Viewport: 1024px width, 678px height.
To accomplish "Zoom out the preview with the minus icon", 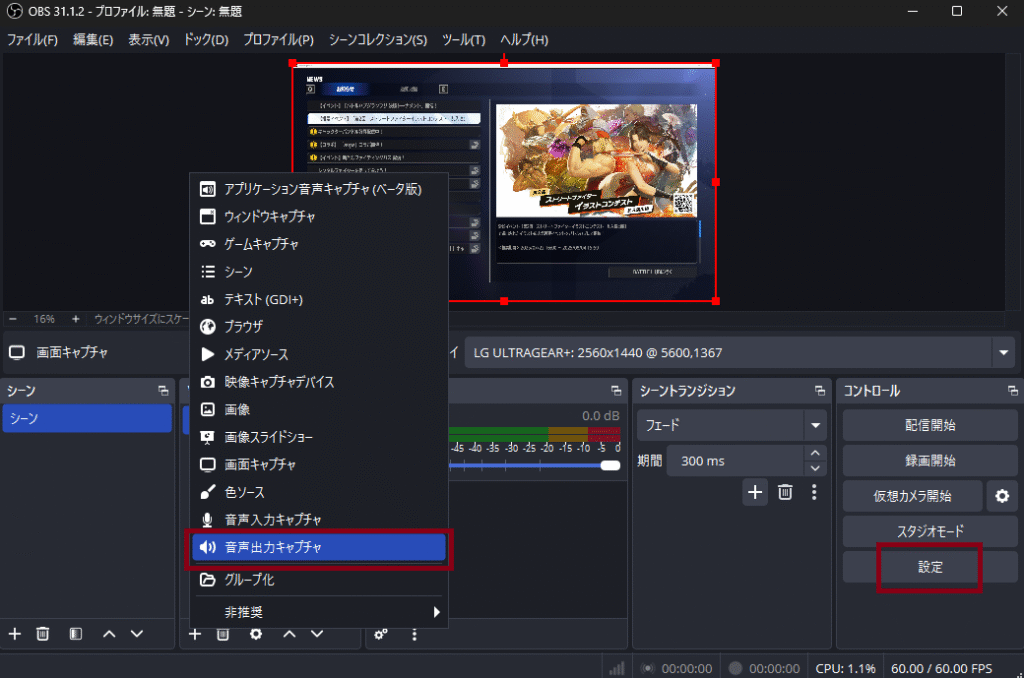I will pos(13,319).
